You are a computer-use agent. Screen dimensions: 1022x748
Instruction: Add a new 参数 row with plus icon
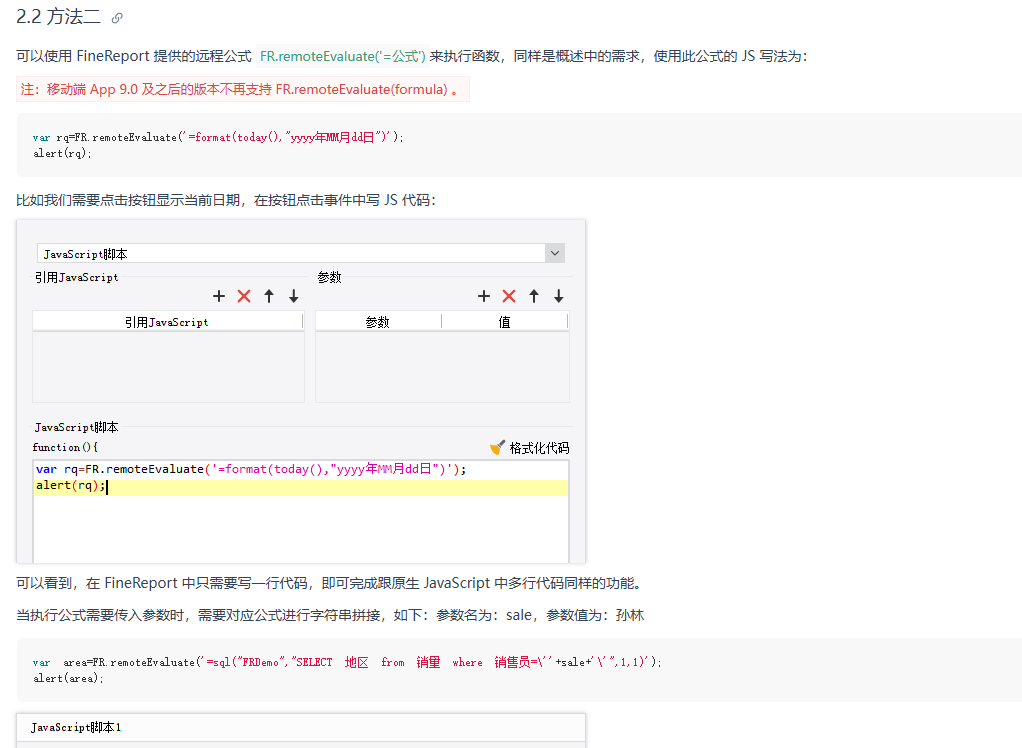coord(484,296)
